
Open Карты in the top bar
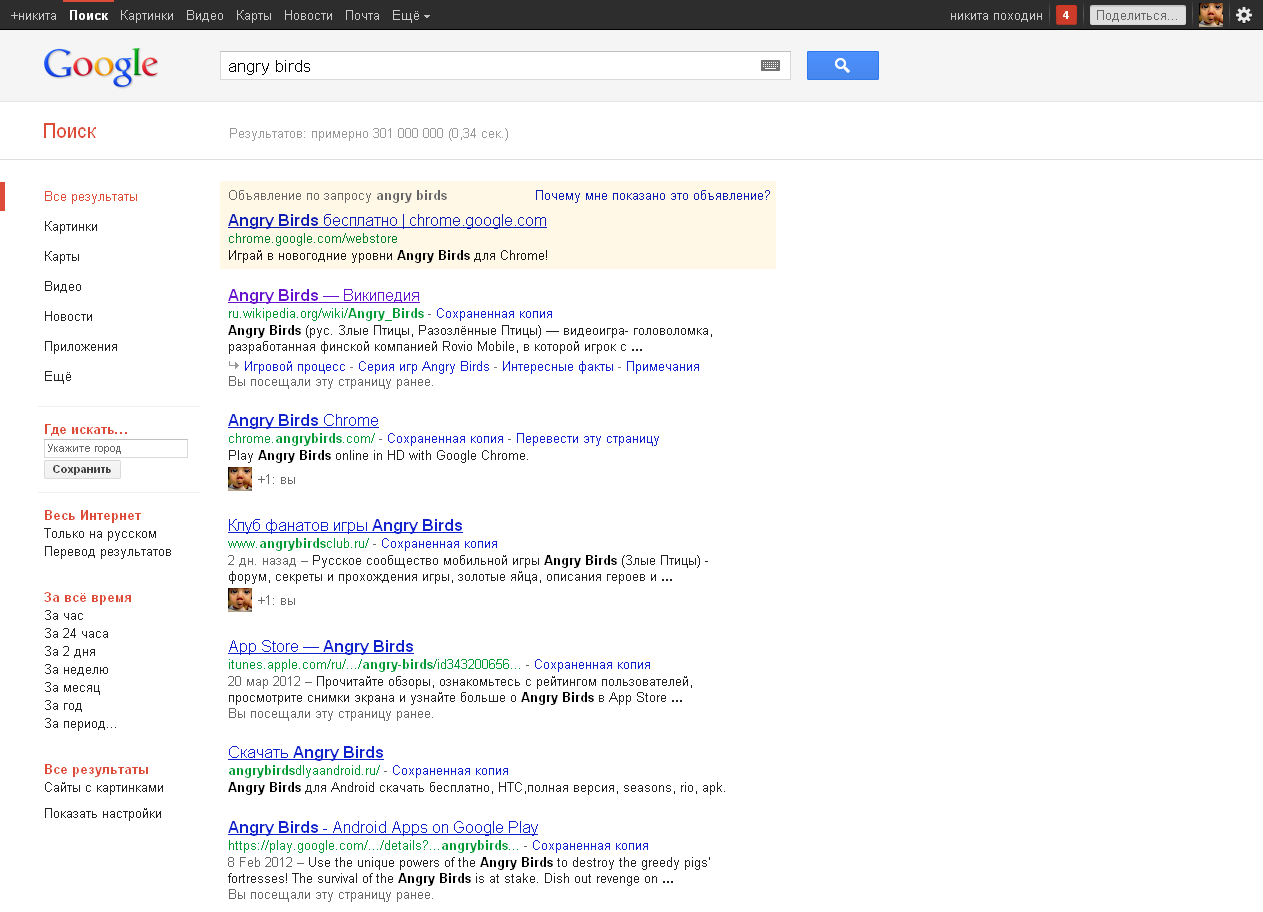pos(254,16)
